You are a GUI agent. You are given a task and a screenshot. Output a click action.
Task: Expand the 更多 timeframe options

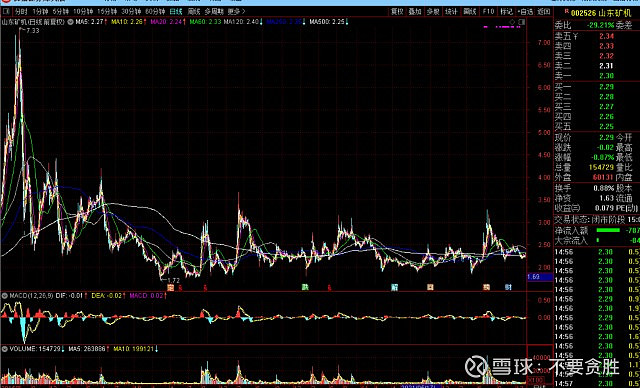pyautogui.click(x=236, y=12)
